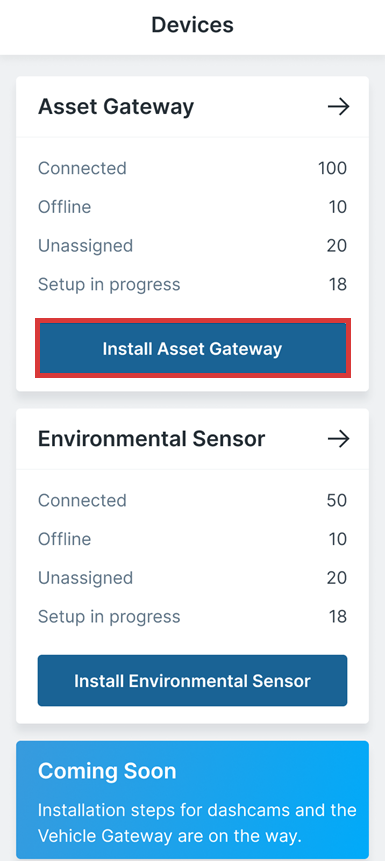View Environmental Sensor Connected row
The width and height of the screenshot is (385, 861).
(x=192, y=500)
